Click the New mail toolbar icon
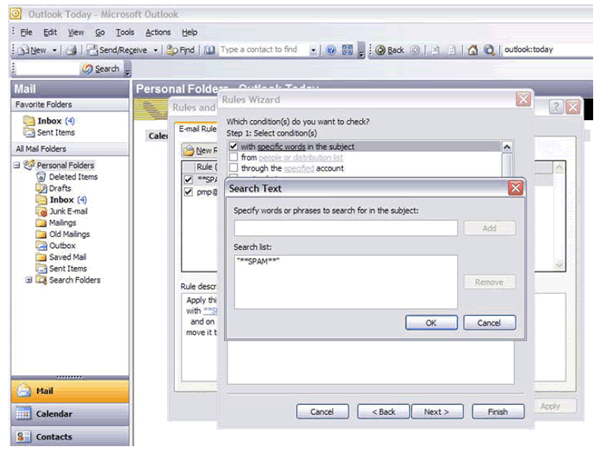Image resolution: width=600 pixels, height=462 pixels. (32, 50)
